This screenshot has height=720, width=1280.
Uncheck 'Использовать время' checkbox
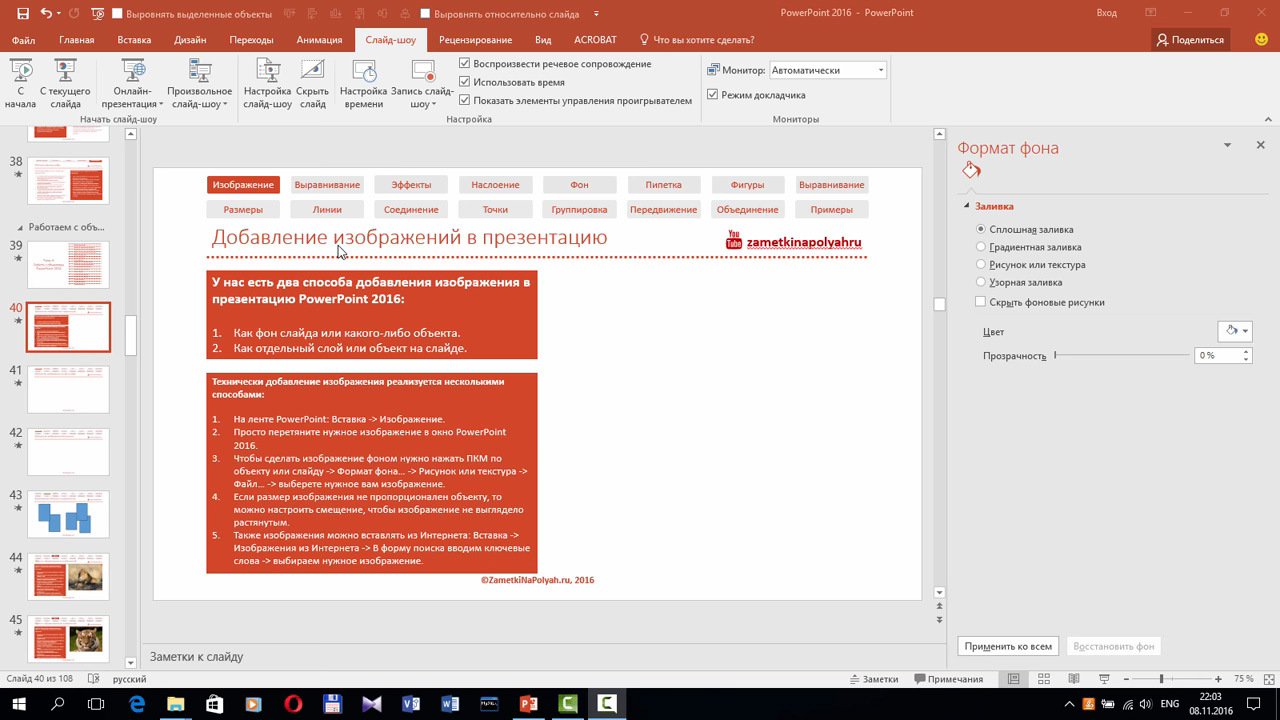464,82
